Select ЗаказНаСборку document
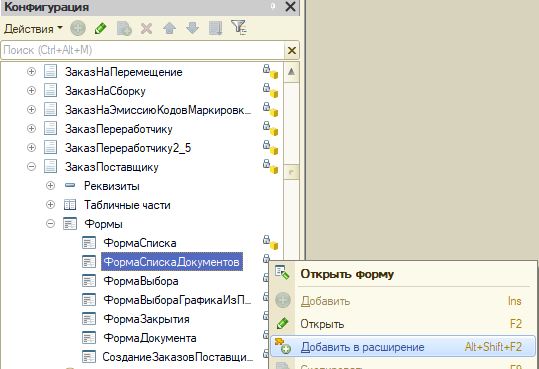 pyautogui.click(x=105, y=91)
